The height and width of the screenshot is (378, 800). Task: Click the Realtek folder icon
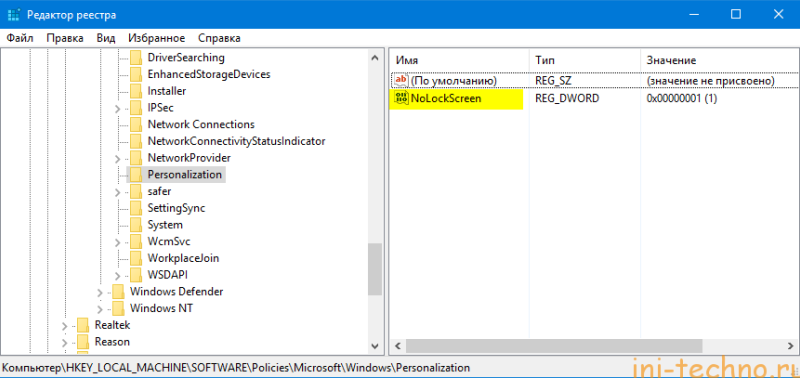point(83,325)
